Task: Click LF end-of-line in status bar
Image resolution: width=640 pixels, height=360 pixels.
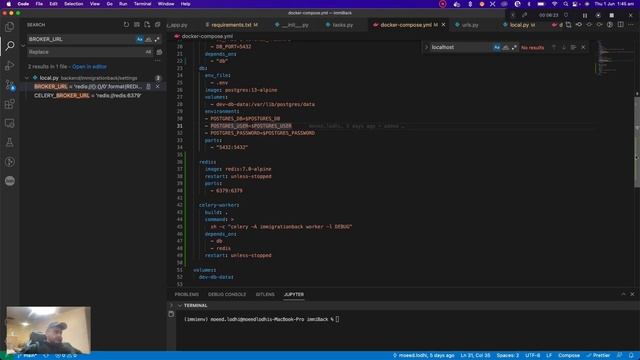Action: click(x=549, y=356)
